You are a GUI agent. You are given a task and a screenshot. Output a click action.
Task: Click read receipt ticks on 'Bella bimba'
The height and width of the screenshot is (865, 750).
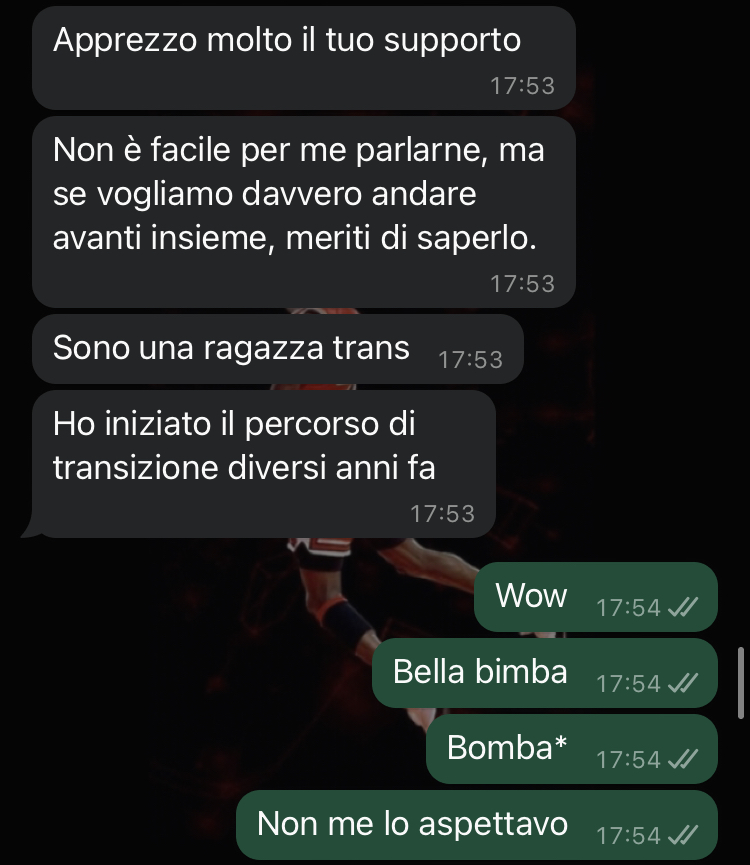pyautogui.click(x=683, y=684)
